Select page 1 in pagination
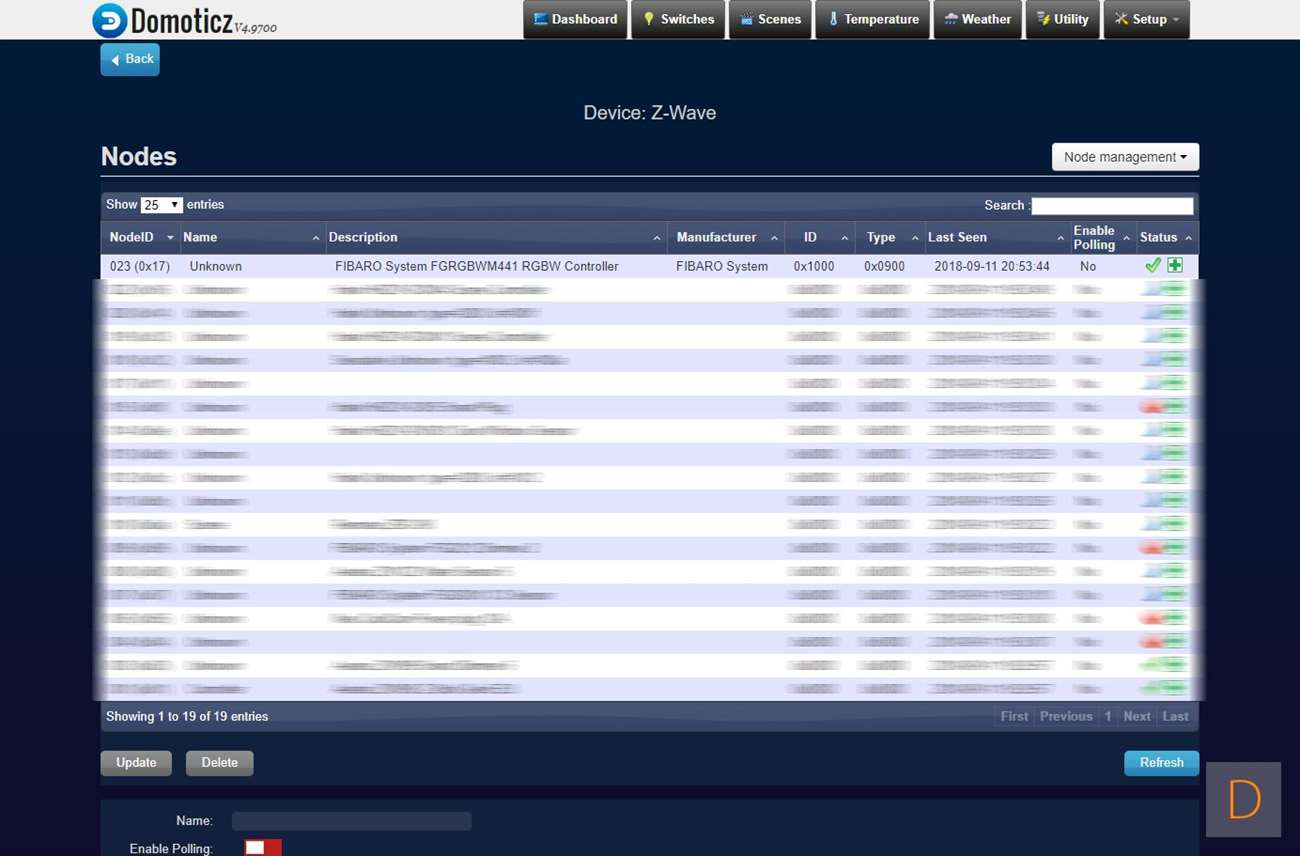The image size is (1300, 856). [1108, 717]
